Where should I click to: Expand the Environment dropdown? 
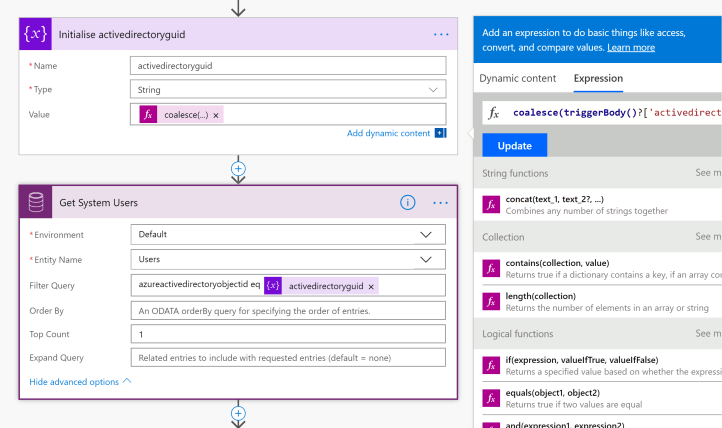coord(288,235)
